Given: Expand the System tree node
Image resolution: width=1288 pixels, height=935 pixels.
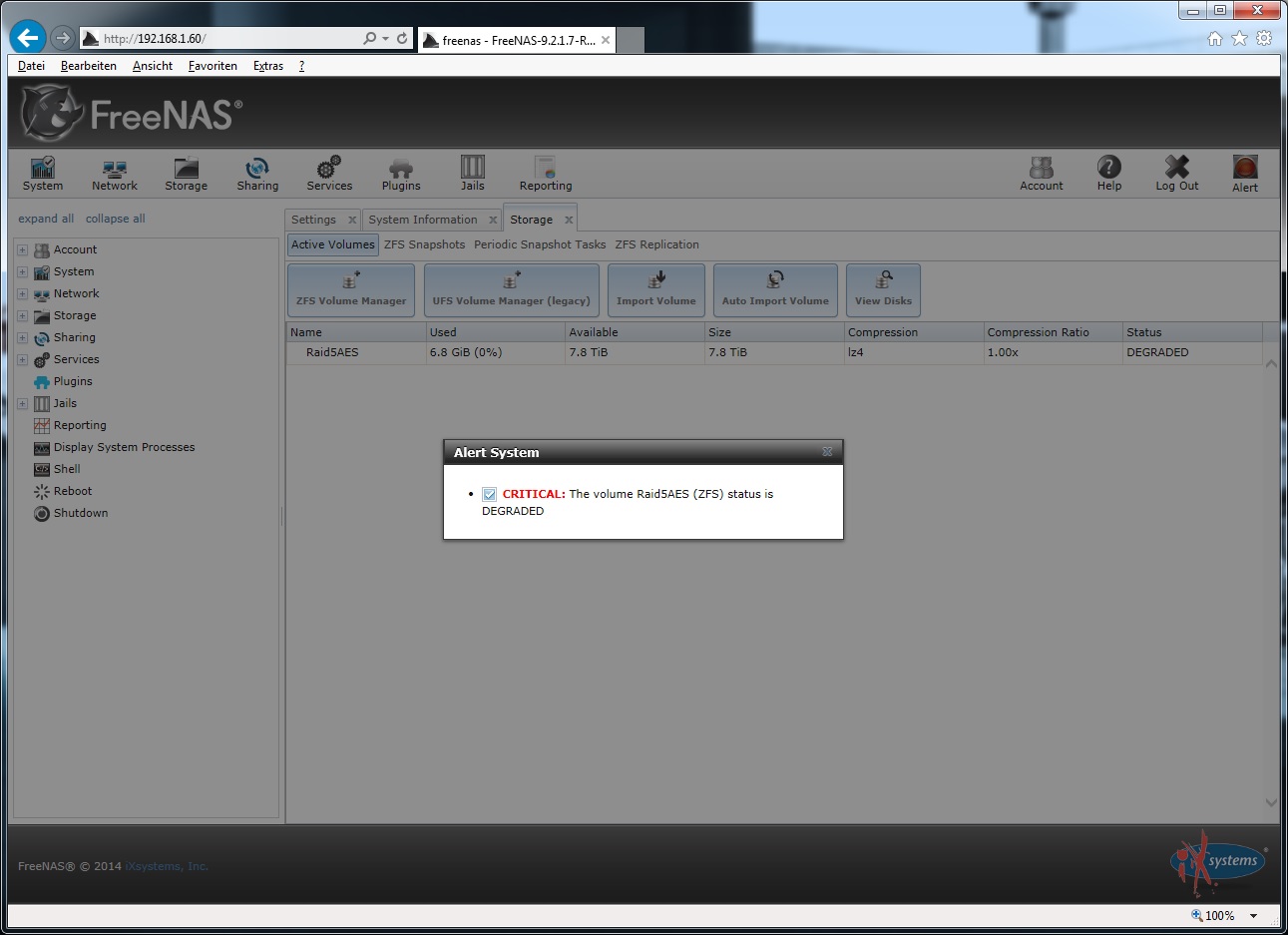Looking at the screenshot, I should pyautogui.click(x=22, y=271).
